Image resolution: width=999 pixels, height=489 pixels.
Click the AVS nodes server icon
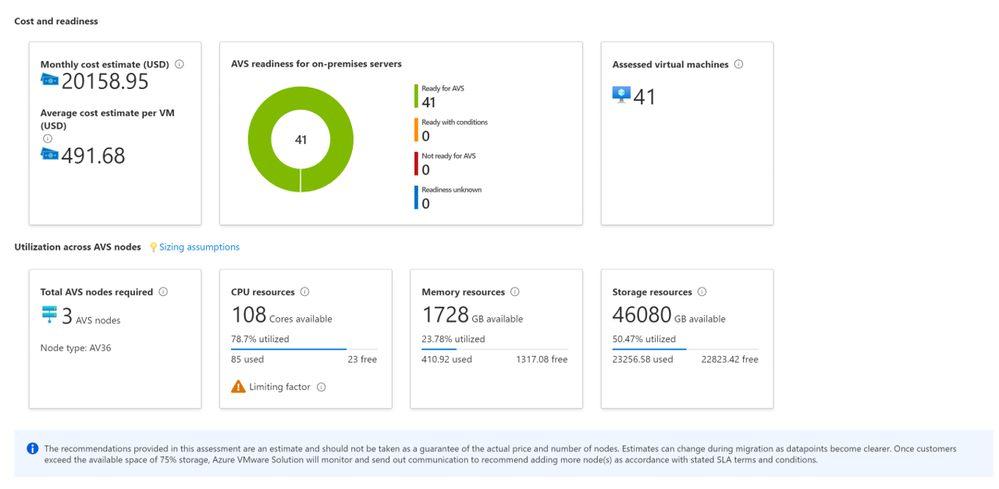[x=49, y=316]
